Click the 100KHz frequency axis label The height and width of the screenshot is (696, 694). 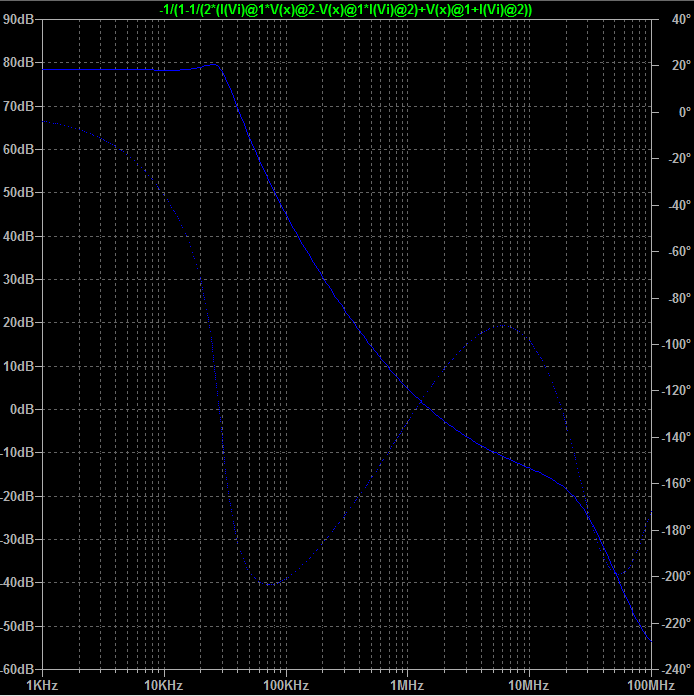click(x=286, y=685)
